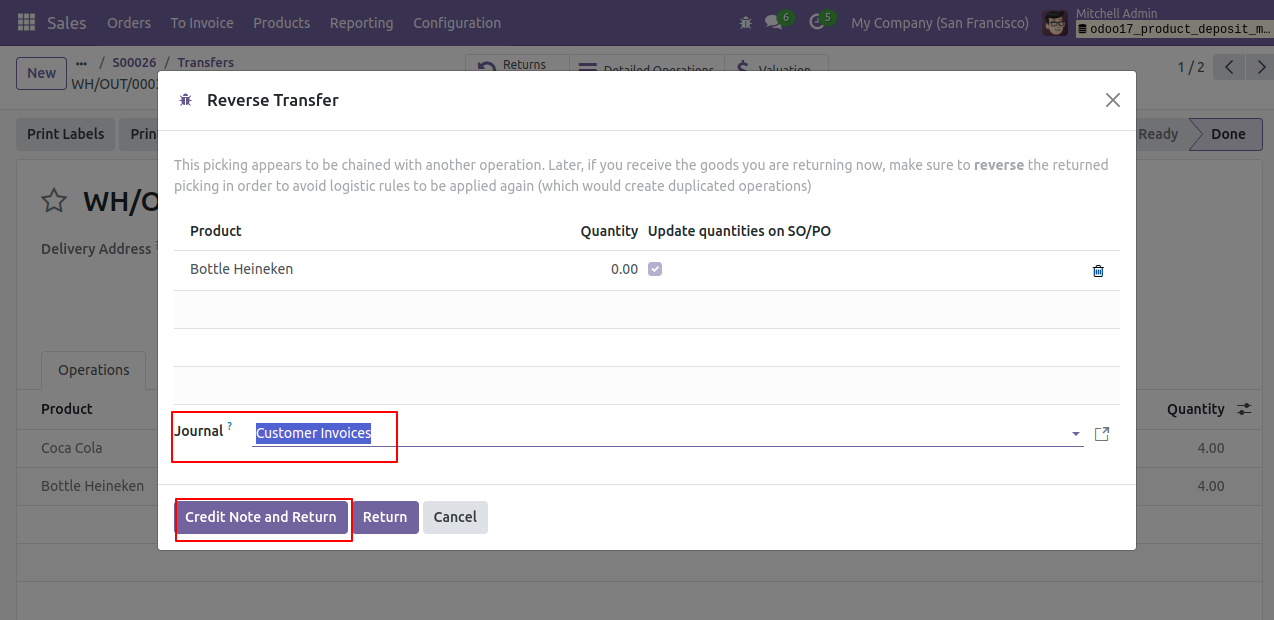This screenshot has width=1274, height=620.
Task: Click the bug icon in Reverse Transfer title
Action: pos(185,100)
